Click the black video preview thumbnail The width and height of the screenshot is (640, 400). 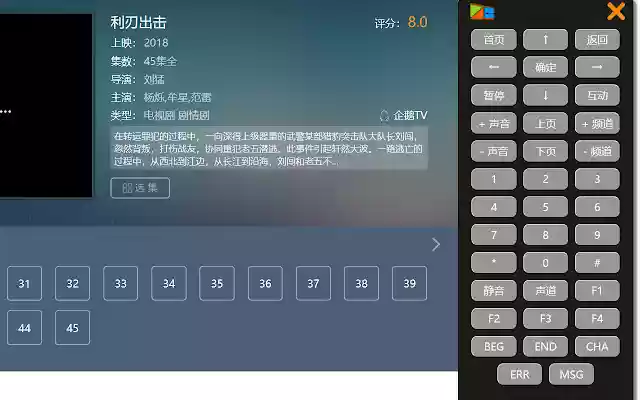pos(46,105)
